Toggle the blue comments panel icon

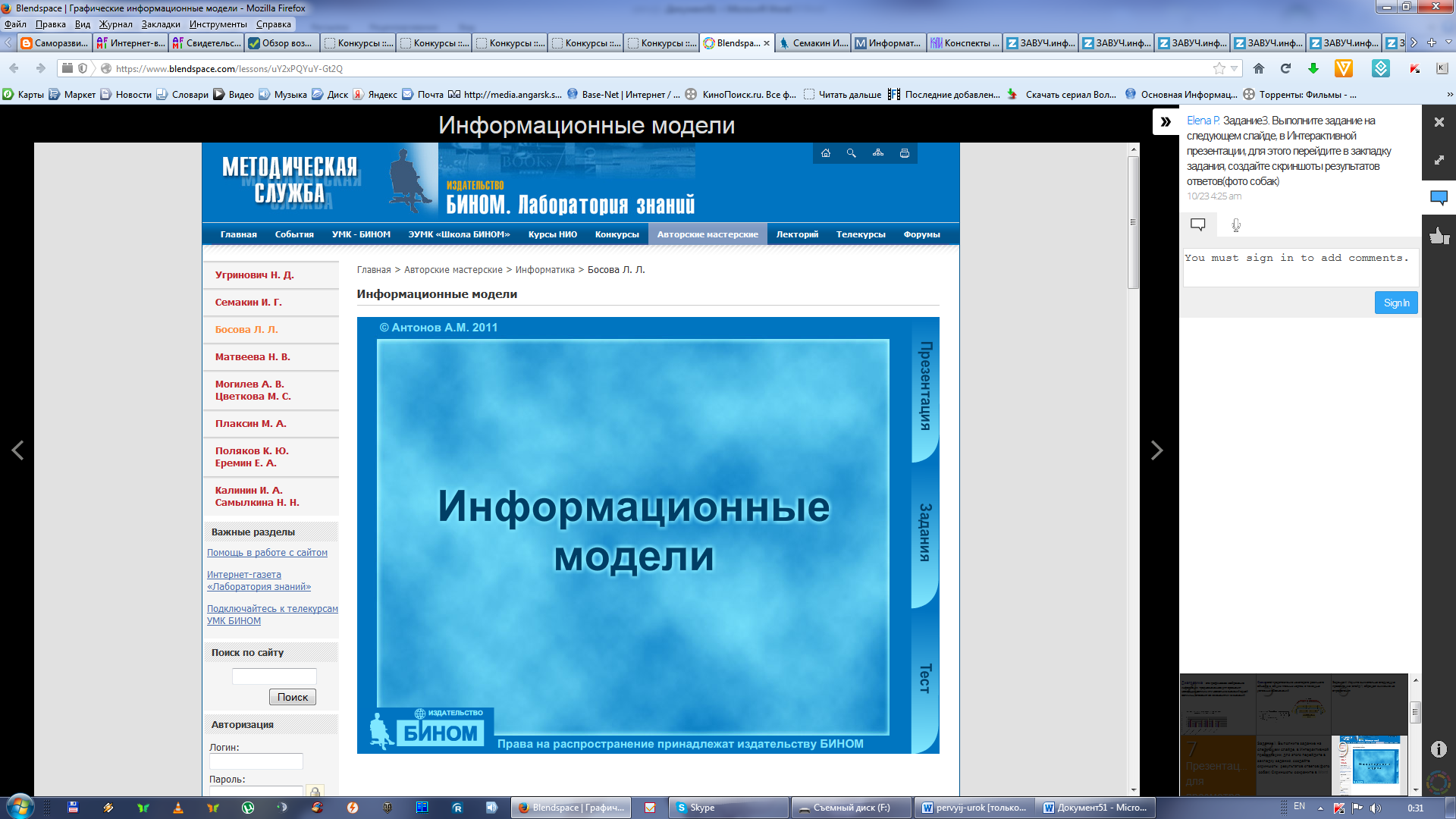pyautogui.click(x=1439, y=198)
